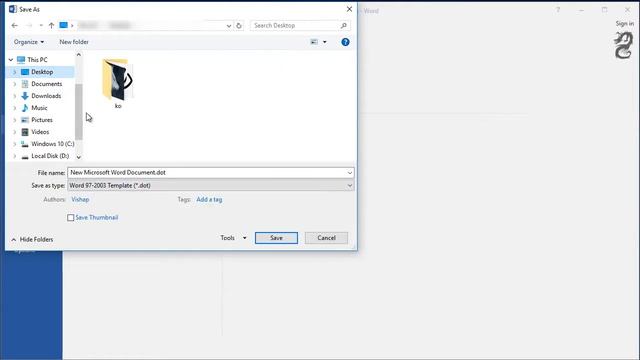Open the address bar path dropdown
This screenshot has height=360, width=640.
pyautogui.click(x=229, y=26)
